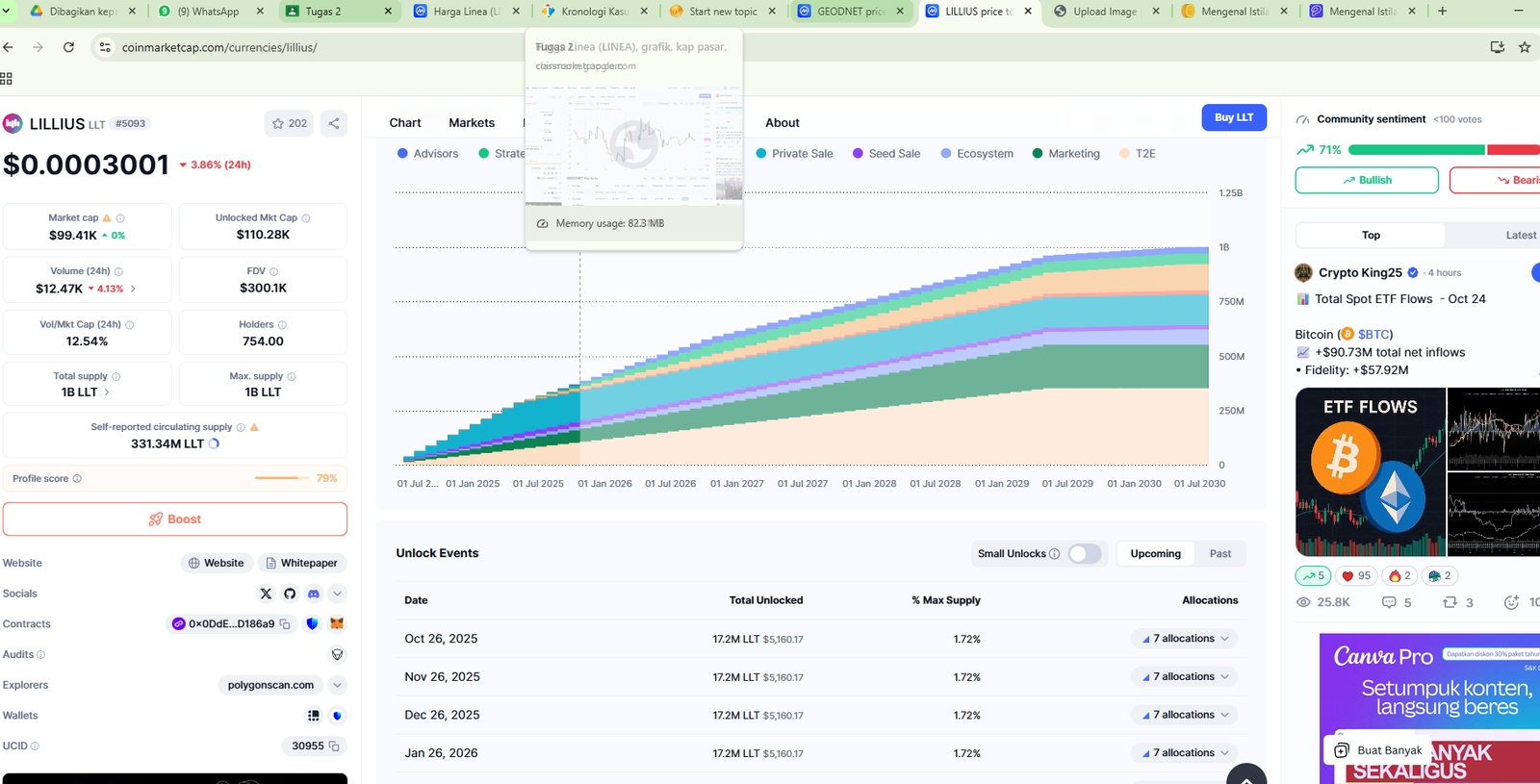Click the Profile score progress bar
Viewport: 1540px width, 784px height.
click(x=282, y=478)
